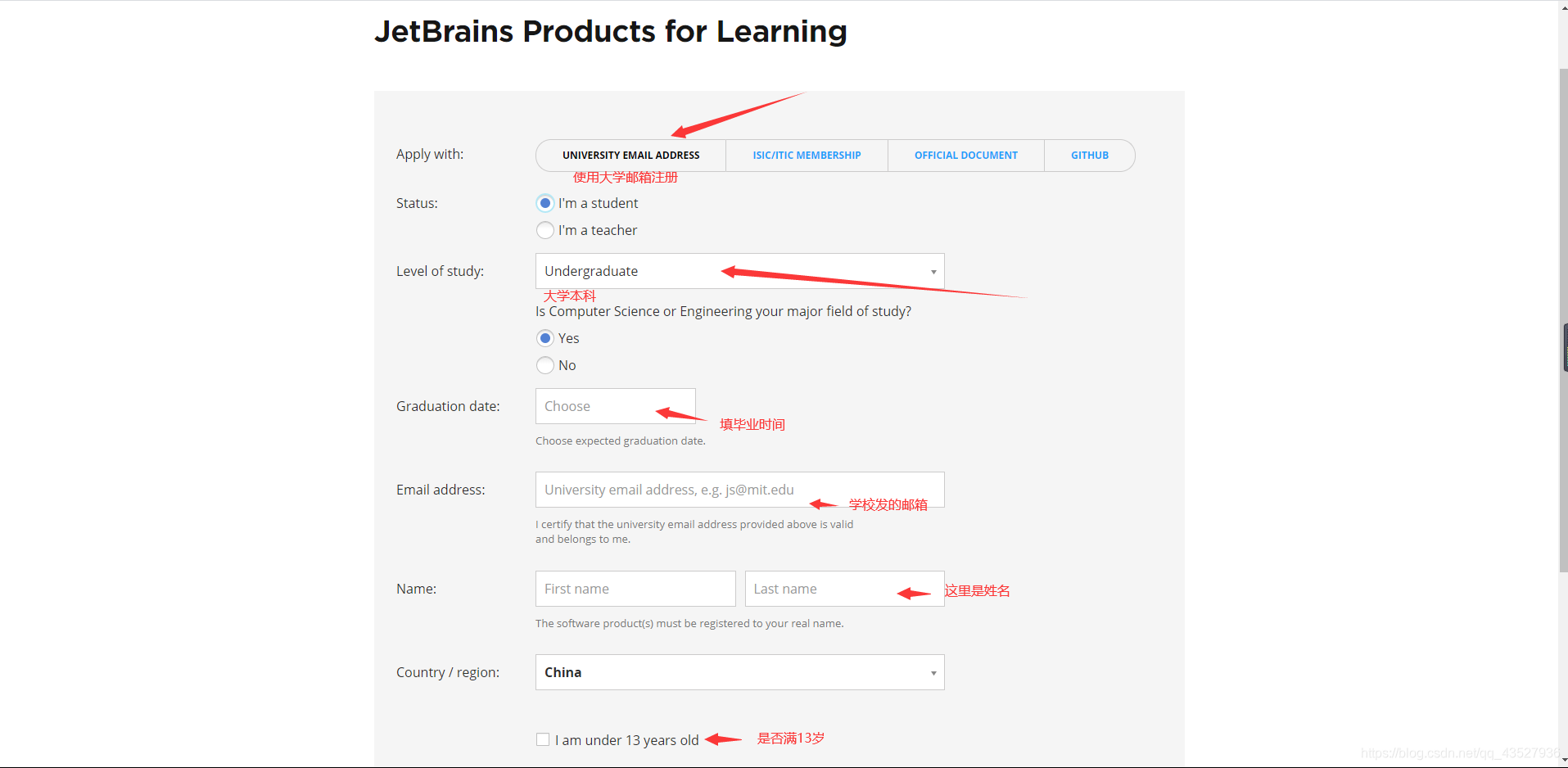This screenshot has height=768, width=1568.
Task: Click the Email address label
Action: coord(441,490)
